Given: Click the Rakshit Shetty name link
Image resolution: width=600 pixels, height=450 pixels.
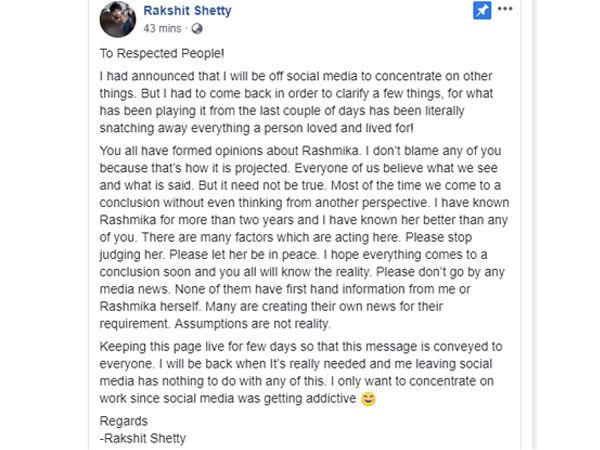Looking at the screenshot, I should [188, 10].
